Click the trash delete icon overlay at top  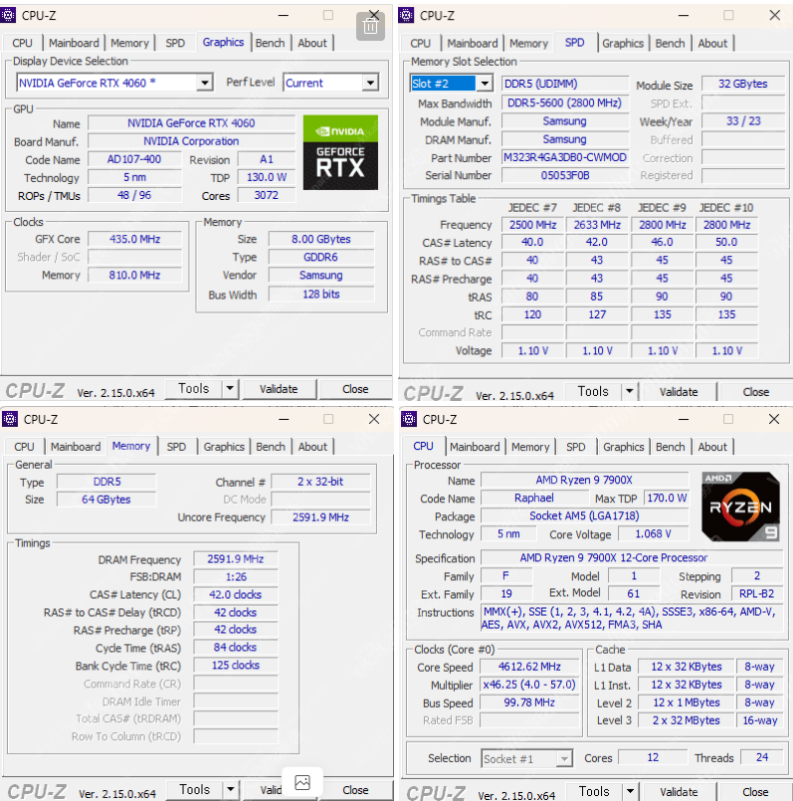(x=370, y=26)
